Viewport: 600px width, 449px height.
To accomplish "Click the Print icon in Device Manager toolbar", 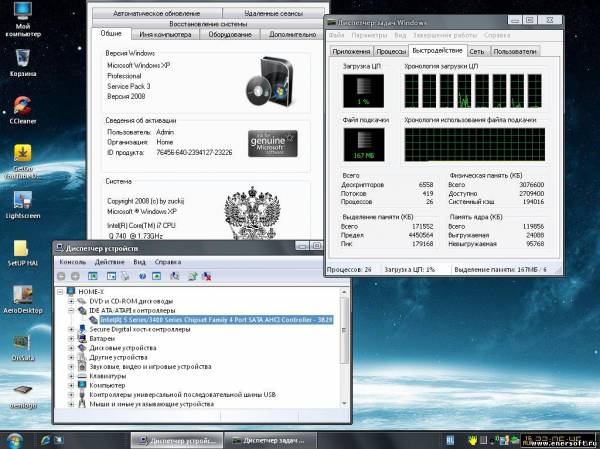I will (125, 276).
